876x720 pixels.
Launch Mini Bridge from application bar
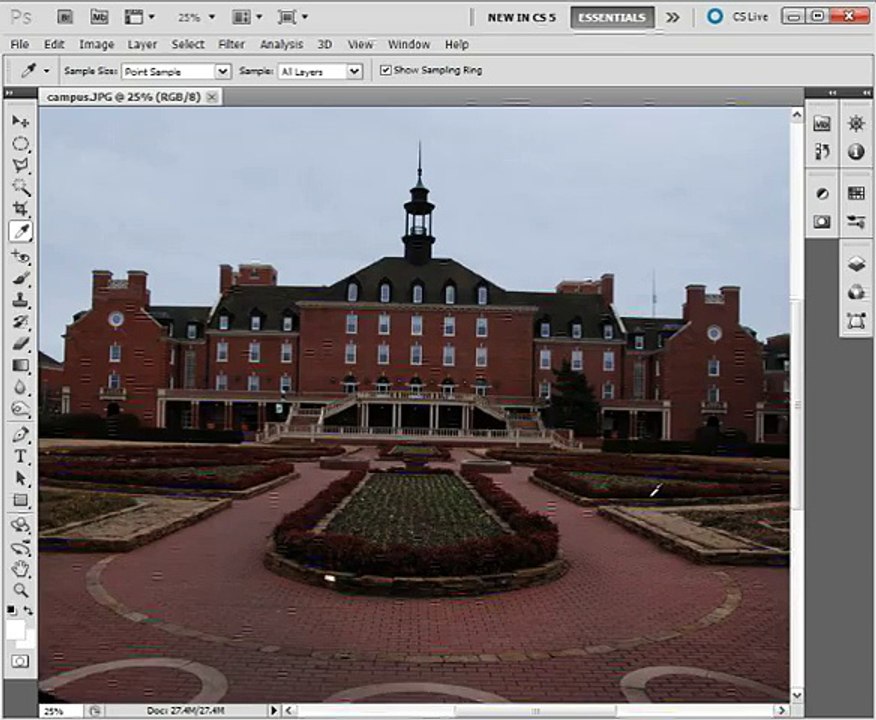pos(99,17)
